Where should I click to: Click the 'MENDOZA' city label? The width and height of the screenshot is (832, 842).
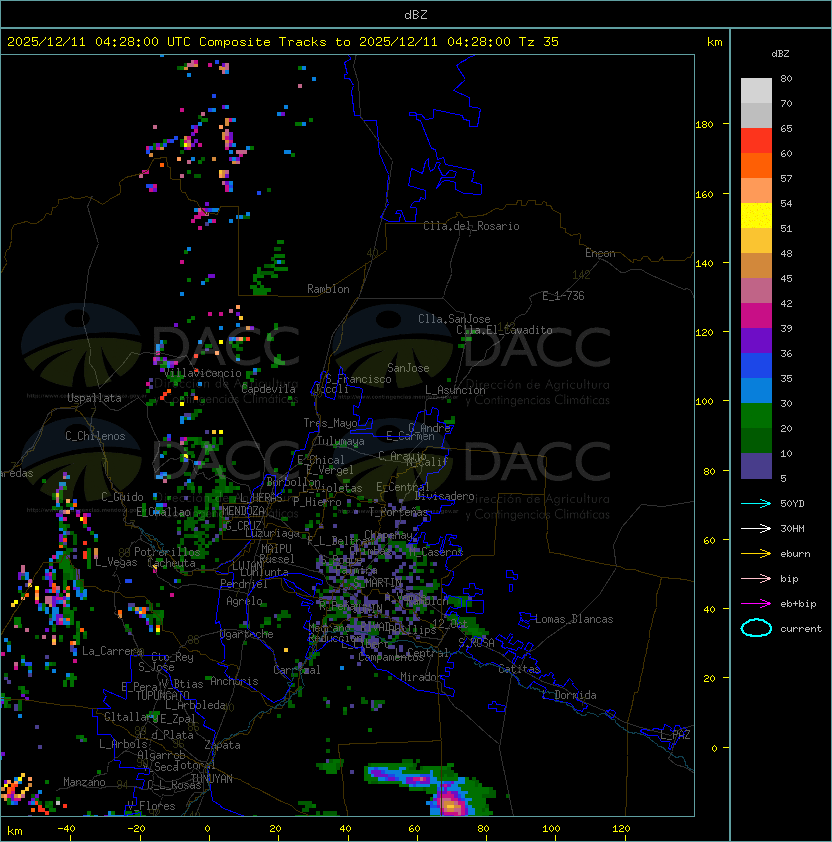tap(243, 511)
